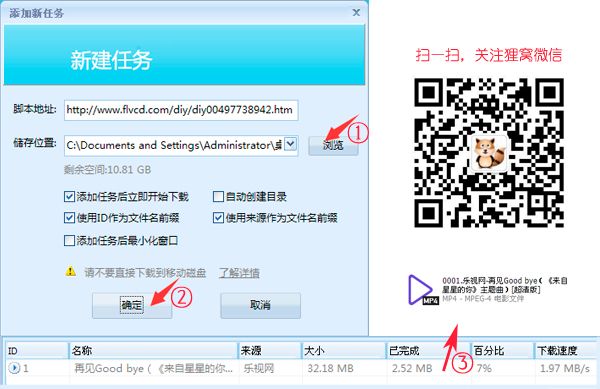Click the 确定 button
Image resolution: width=600 pixels, height=389 pixels.
(132, 305)
